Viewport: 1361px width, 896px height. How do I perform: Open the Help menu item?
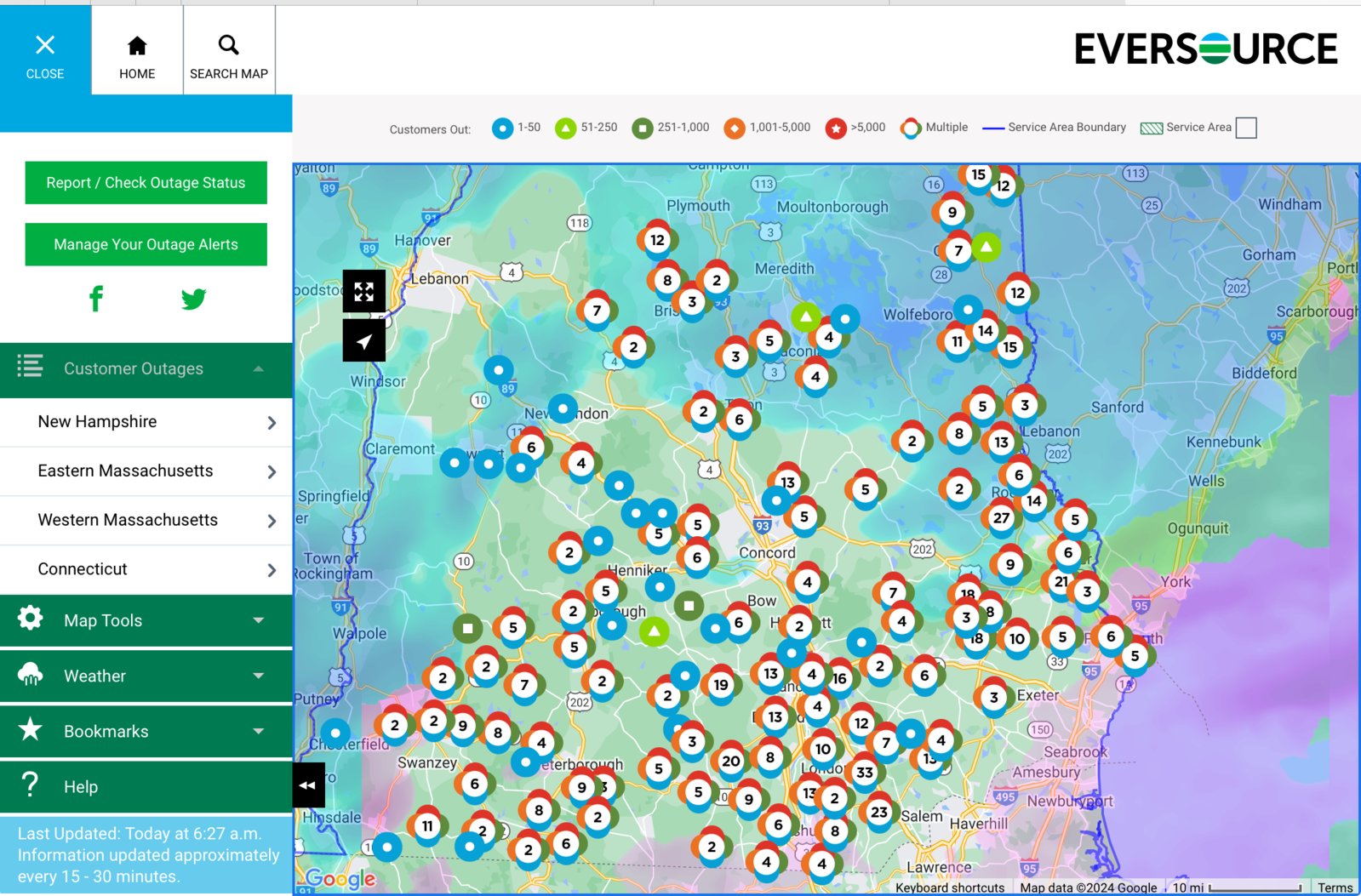[x=146, y=787]
